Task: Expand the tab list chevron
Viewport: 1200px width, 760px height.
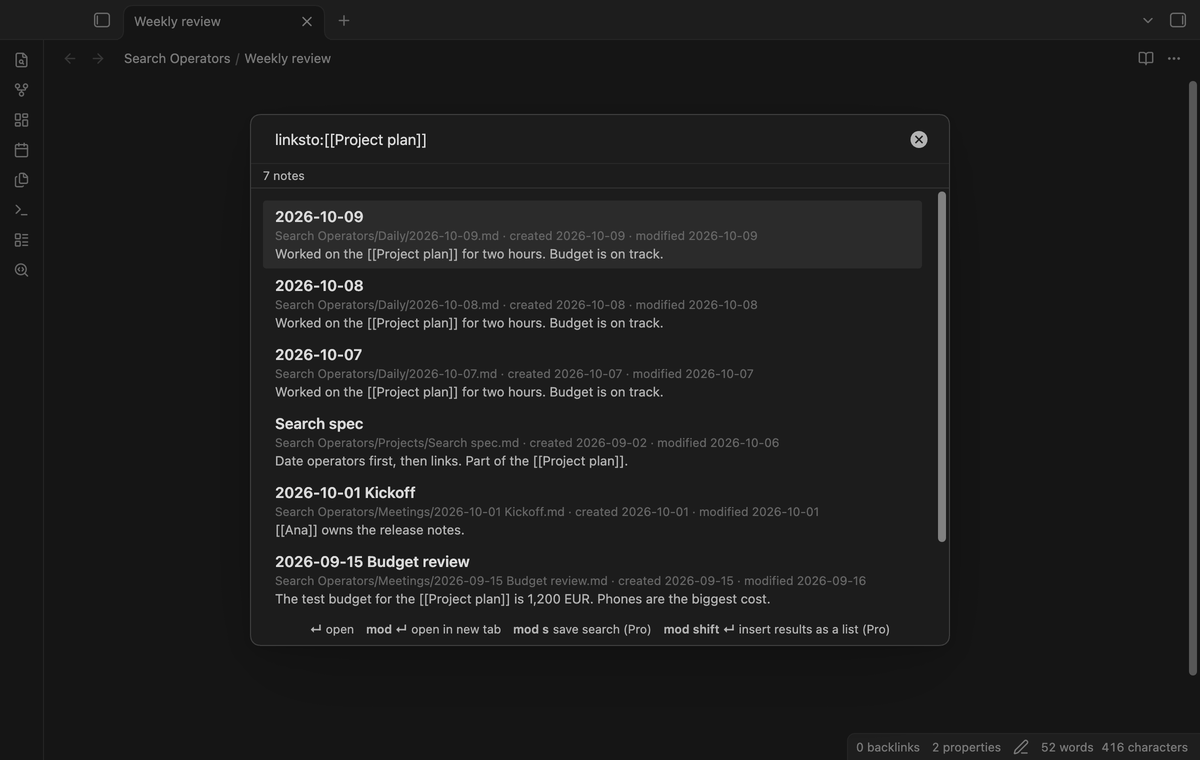Action: coord(1148,20)
